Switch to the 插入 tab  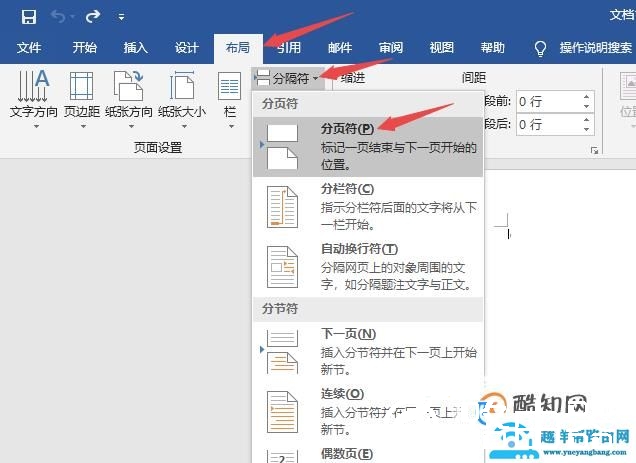135,48
